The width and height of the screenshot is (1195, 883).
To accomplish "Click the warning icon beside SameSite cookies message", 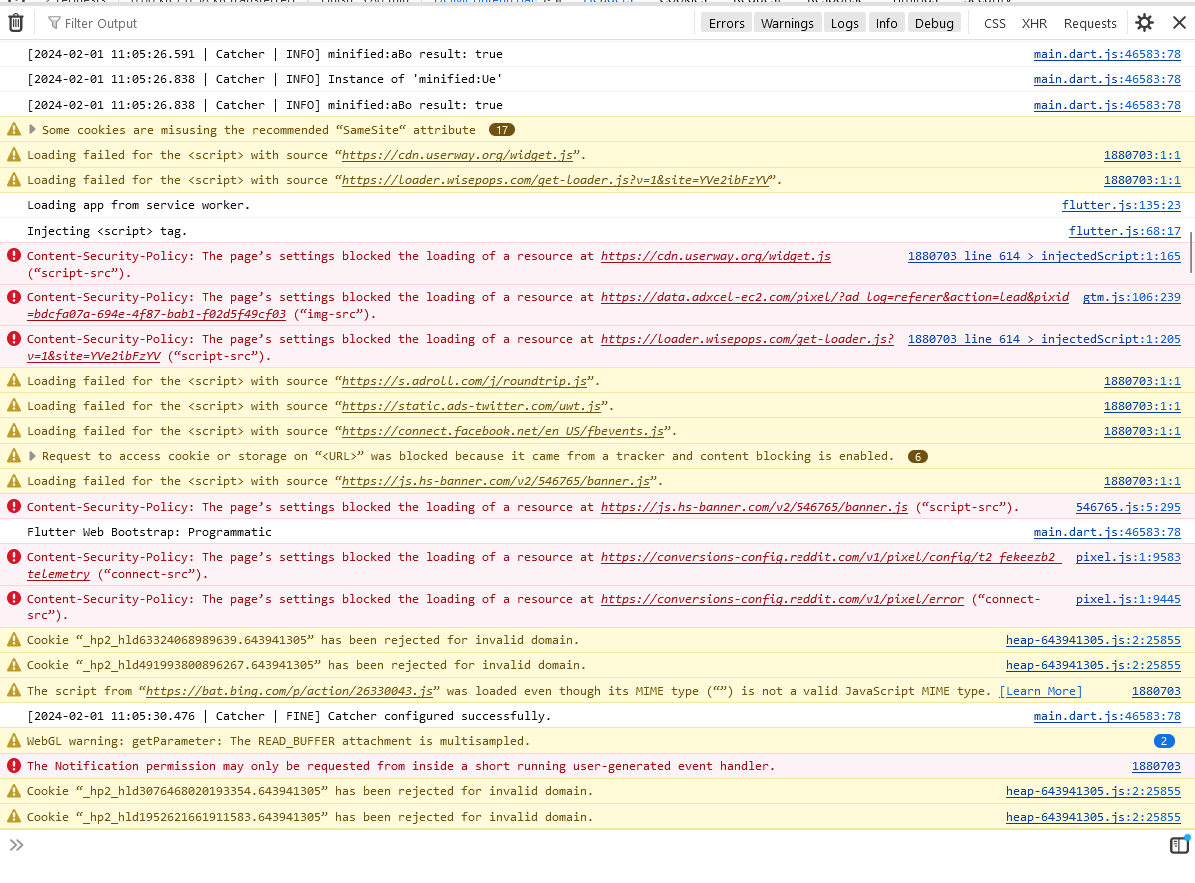I will (x=14, y=130).
